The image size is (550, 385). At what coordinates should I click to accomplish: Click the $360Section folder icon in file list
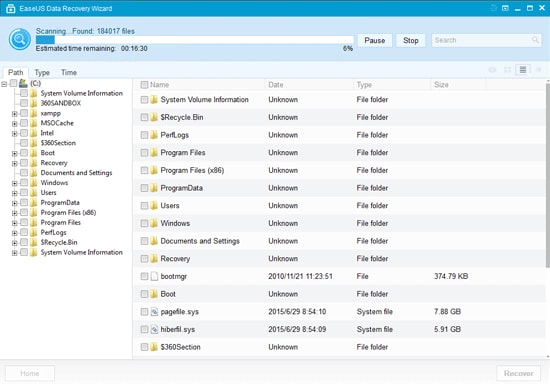(154, 347)
